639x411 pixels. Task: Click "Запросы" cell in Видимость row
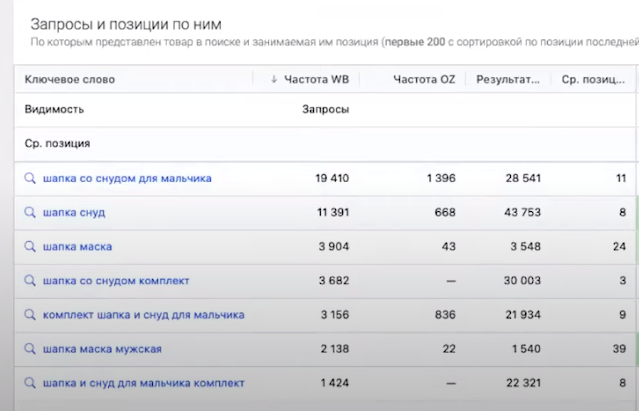[326, 109]
